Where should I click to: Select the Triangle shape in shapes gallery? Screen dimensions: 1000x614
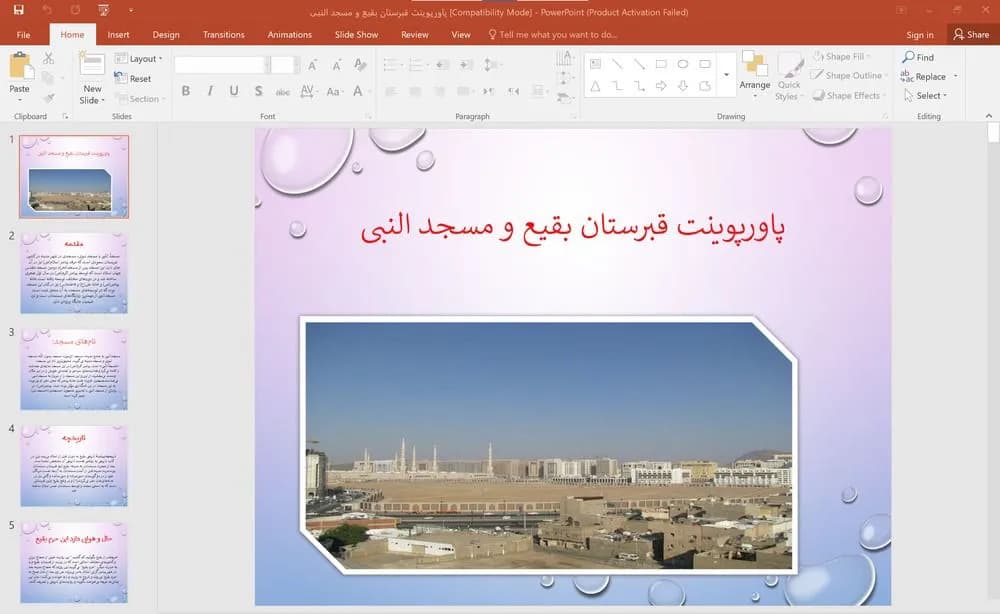tap(595, 86)
